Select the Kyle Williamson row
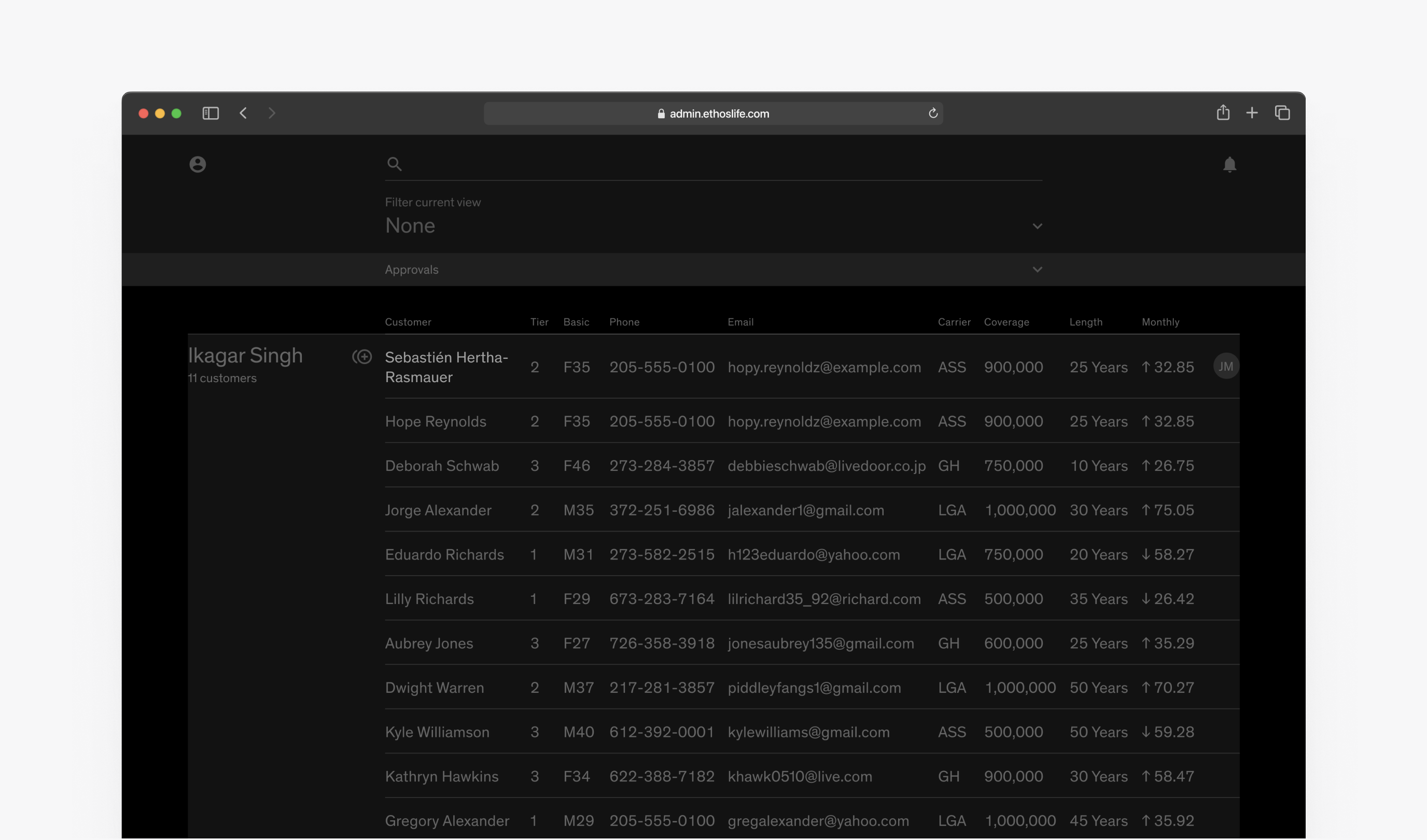 (437, 732)
